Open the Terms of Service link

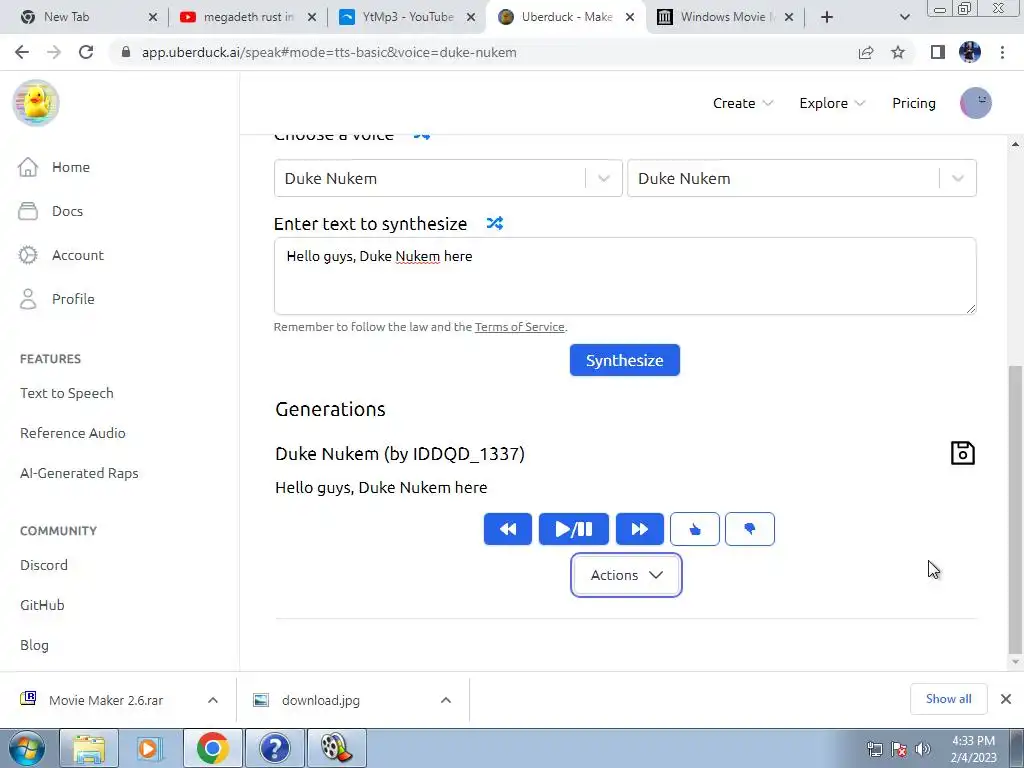[x=519, y=327]
